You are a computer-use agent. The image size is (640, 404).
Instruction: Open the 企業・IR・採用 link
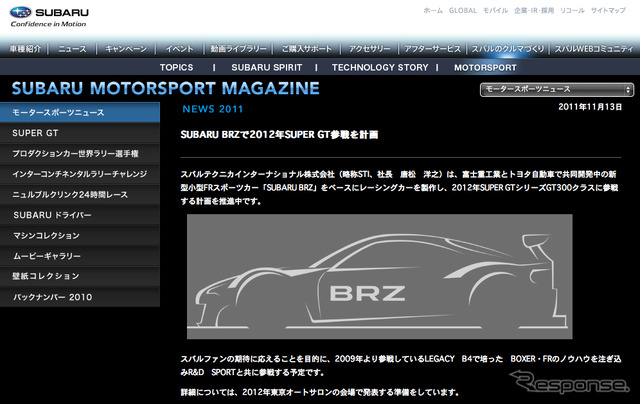click(534, 11)
